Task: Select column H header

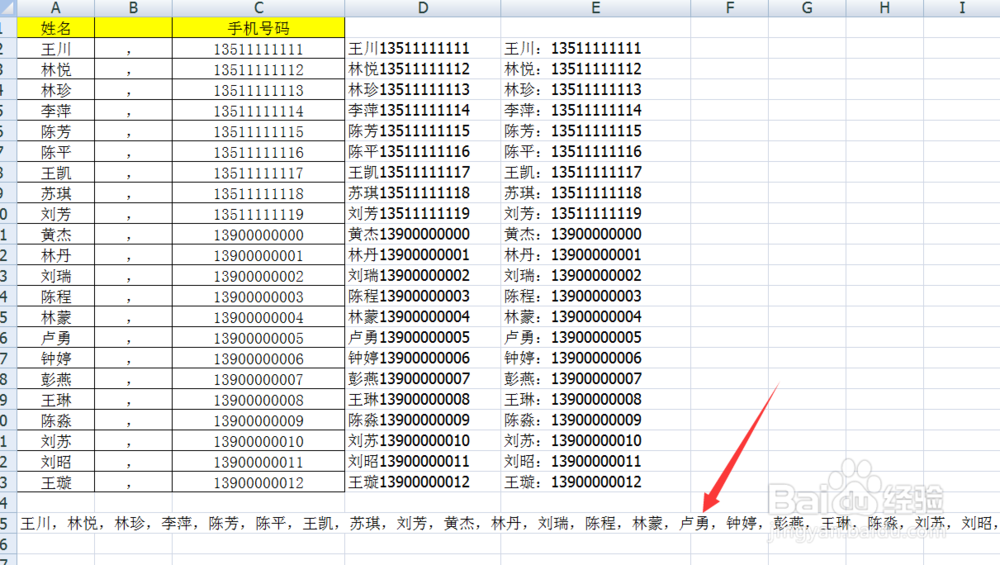Action: (885, 8)
